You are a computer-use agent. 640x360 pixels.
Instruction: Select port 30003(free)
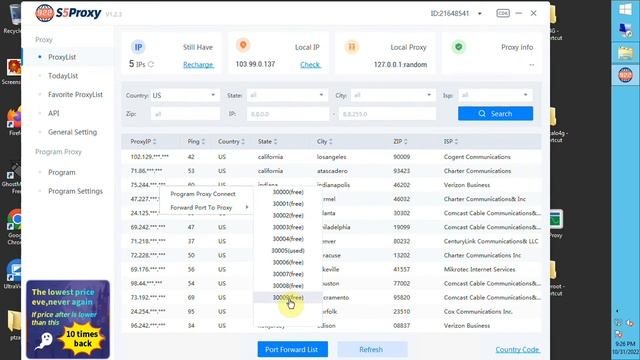(288, 227)
